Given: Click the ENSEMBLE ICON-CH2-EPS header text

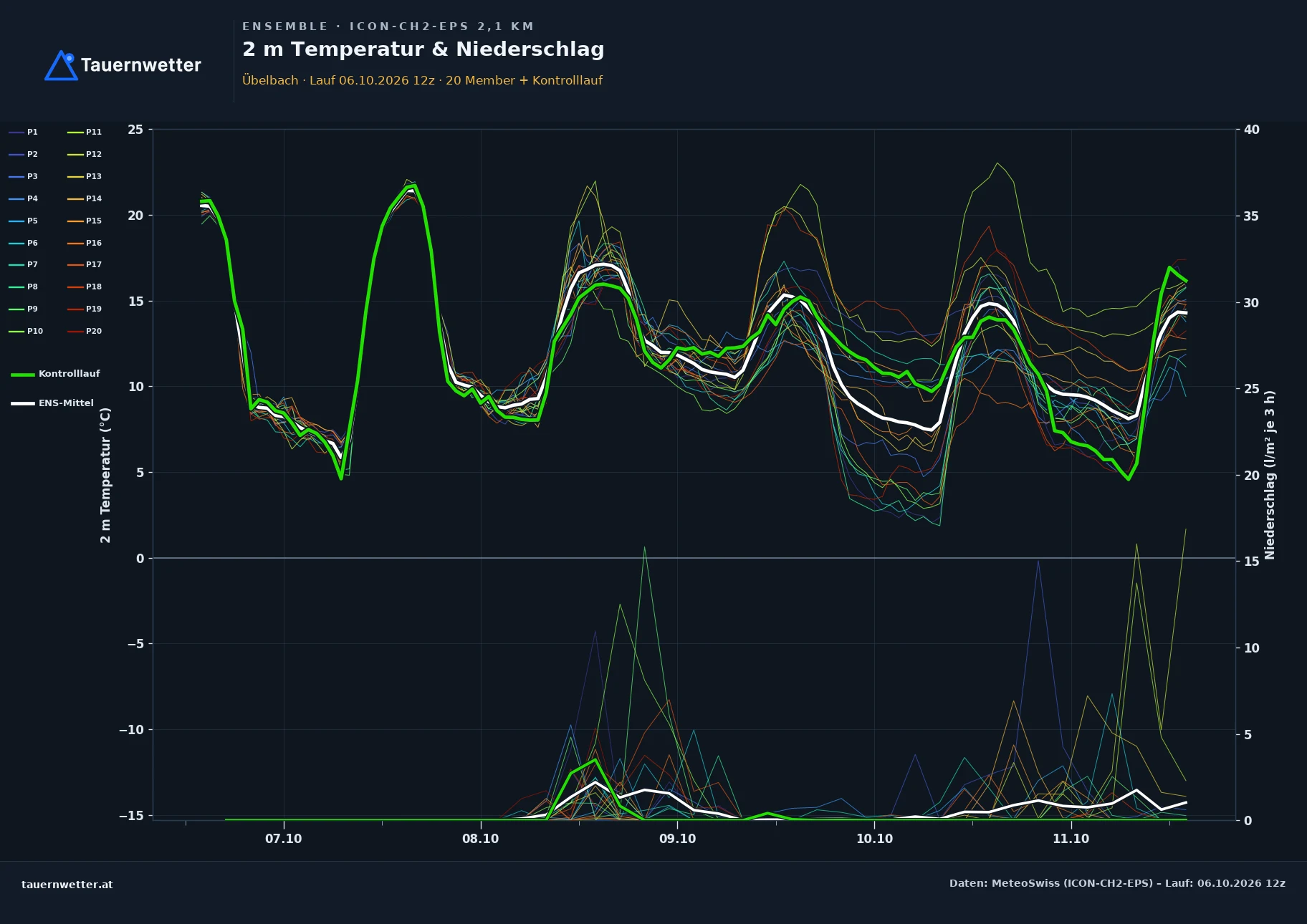Looking at the screenshot, I should (388, 27).
